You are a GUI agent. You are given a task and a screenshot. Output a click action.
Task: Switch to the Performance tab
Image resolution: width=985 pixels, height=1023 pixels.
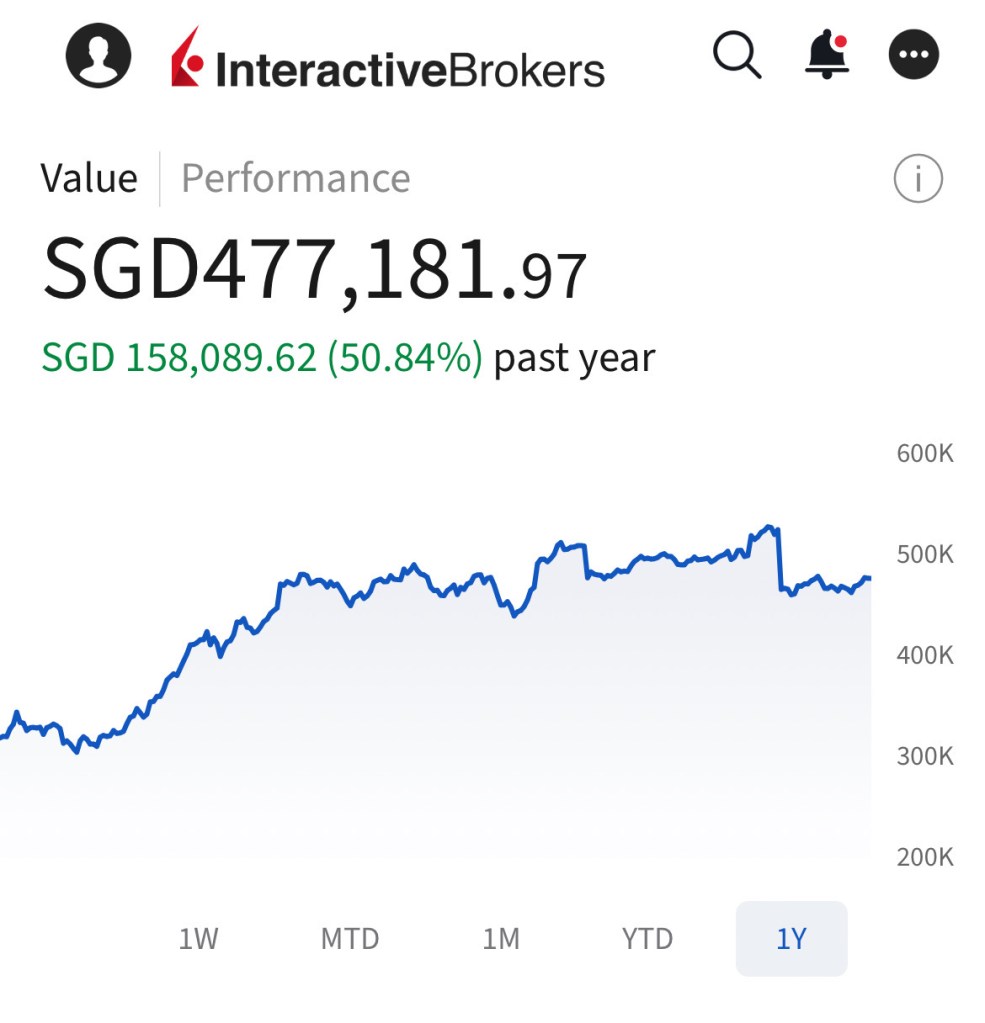pos(295,179)
